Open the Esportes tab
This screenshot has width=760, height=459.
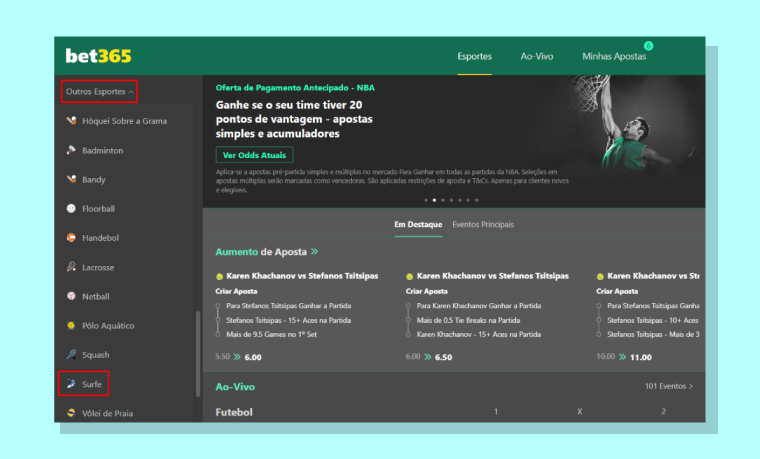[x=475, y=56]
